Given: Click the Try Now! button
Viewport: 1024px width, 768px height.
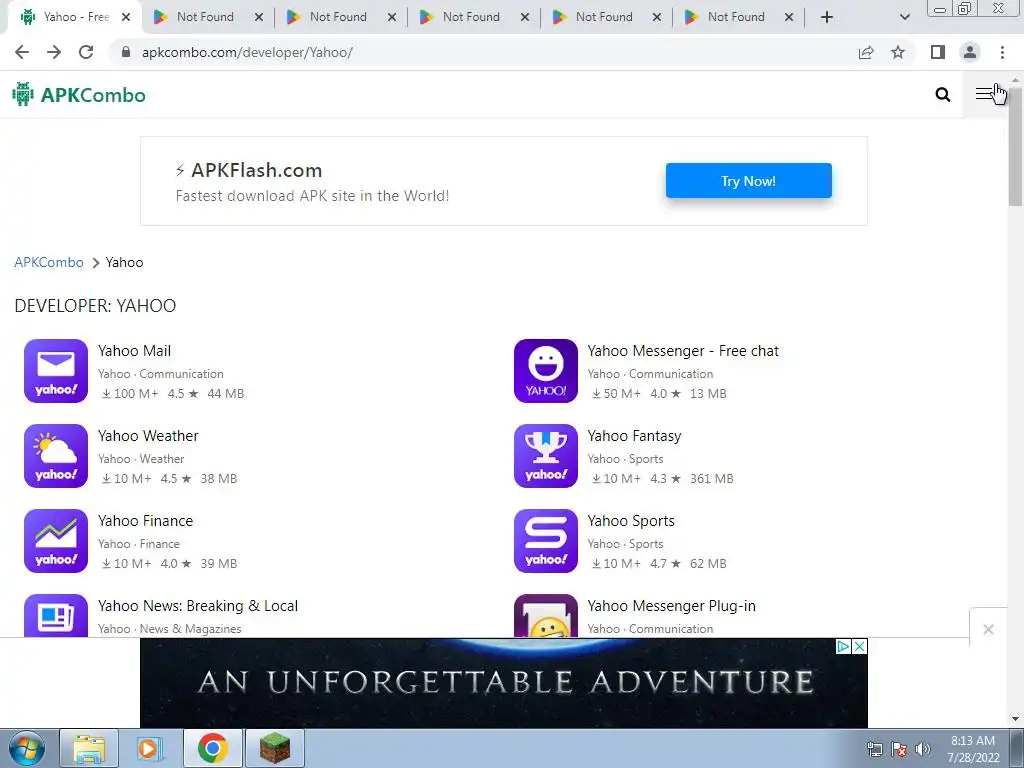Looking at the screenshot, I should click(748, 181).
